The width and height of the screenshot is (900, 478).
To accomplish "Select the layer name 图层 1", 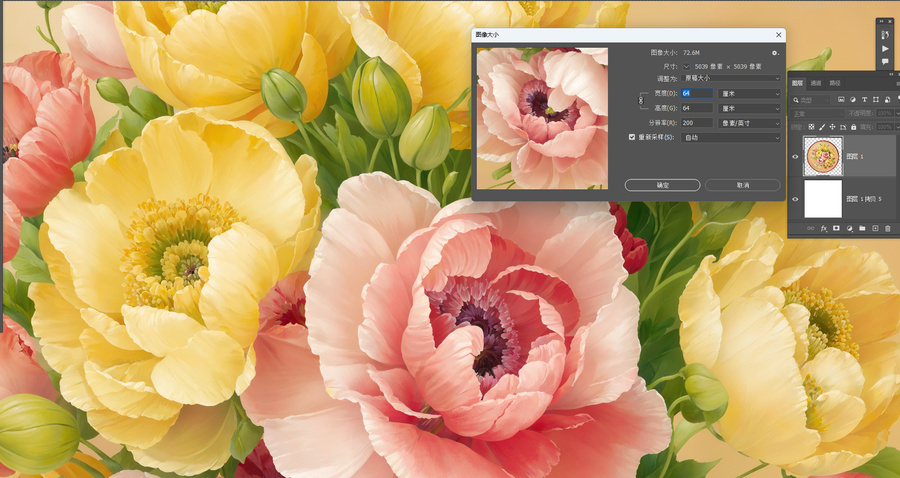I will [855, 156].
